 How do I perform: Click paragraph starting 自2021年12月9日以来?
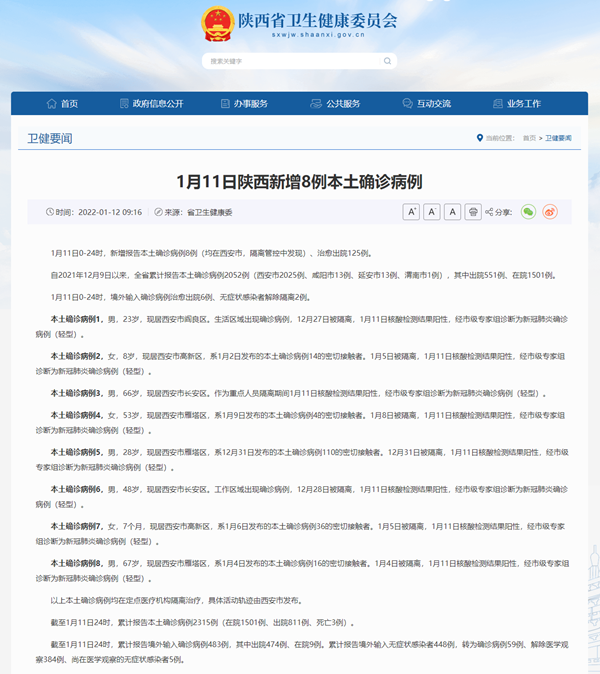pyautogui.click(x=303, y=275)
